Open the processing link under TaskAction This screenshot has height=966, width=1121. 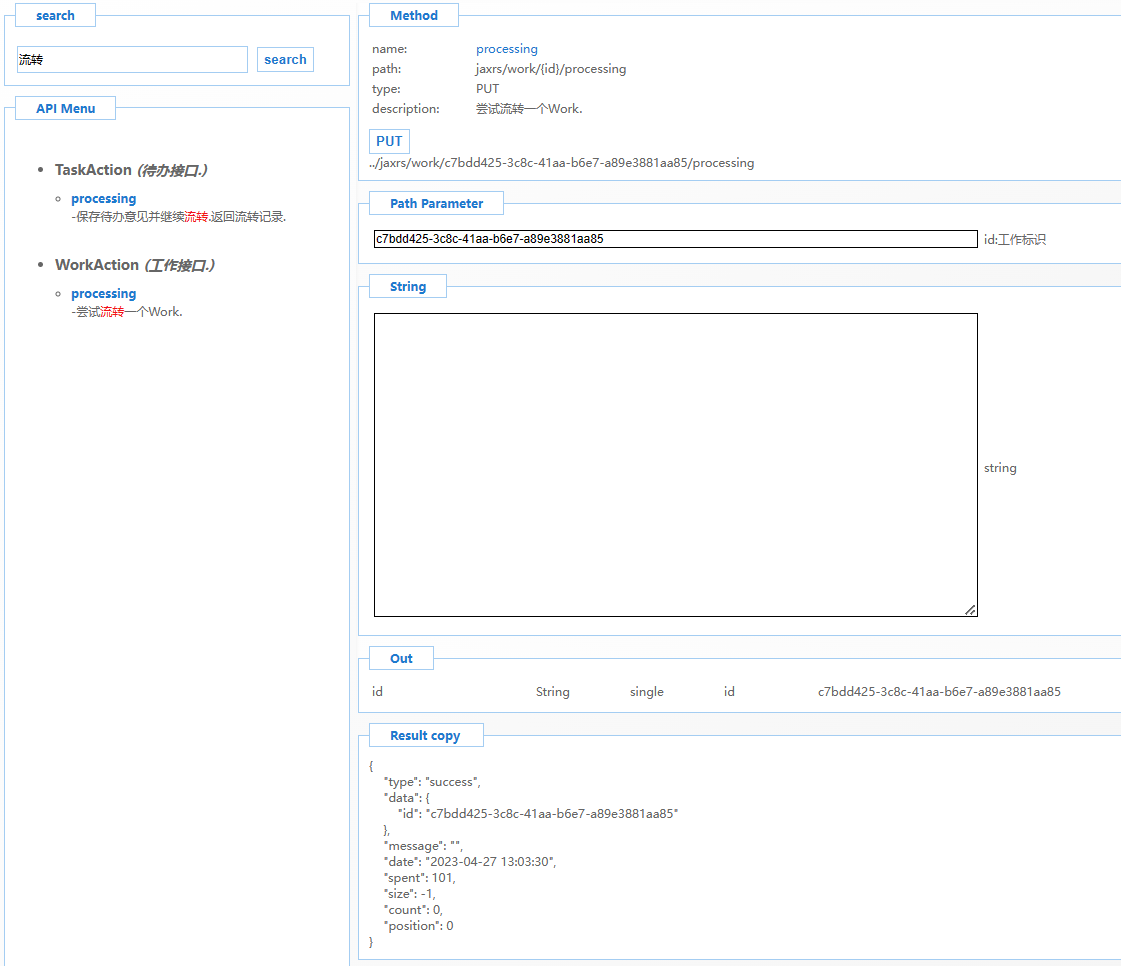pos(104,198)
